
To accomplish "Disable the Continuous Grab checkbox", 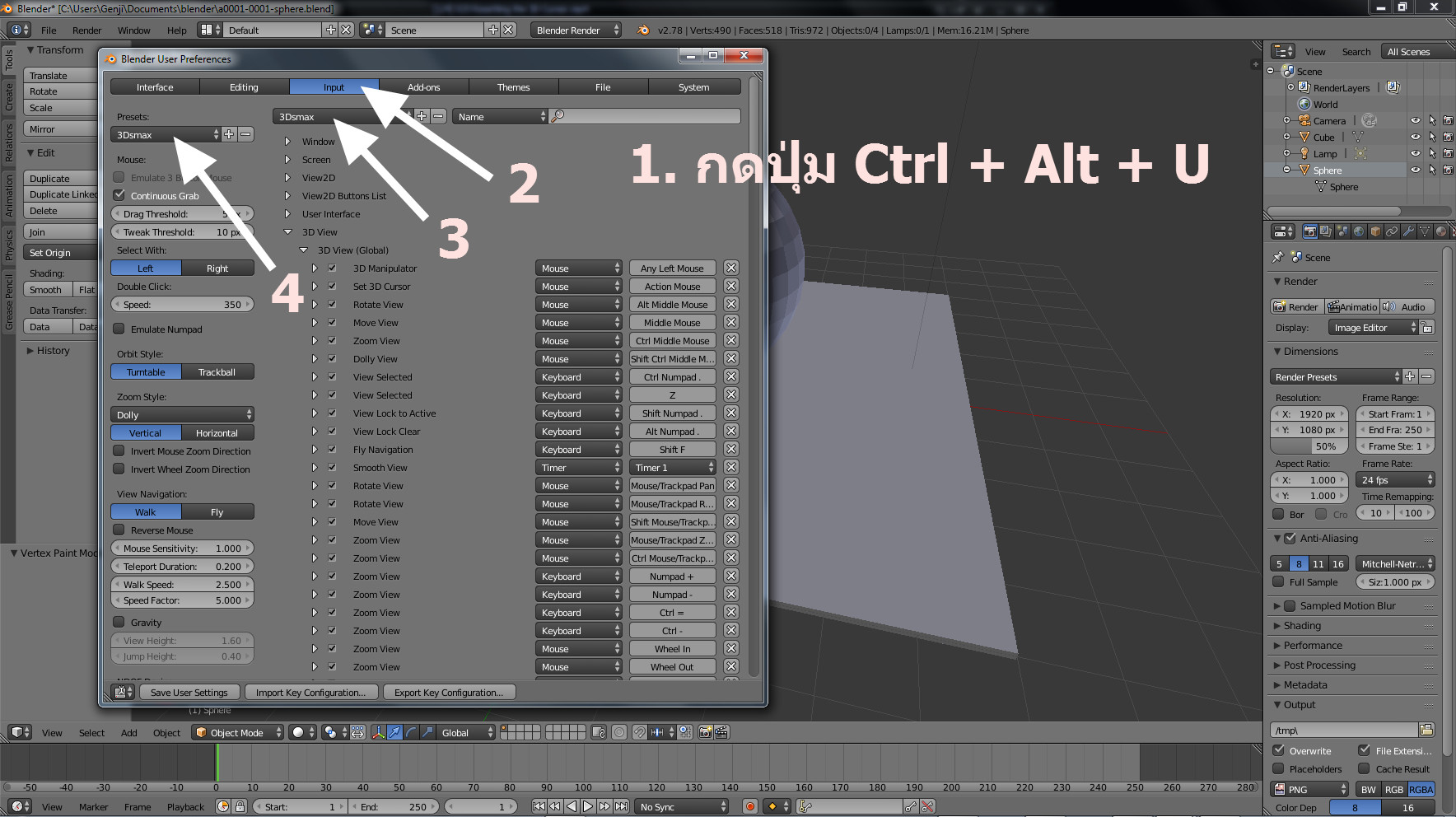I will point(119,195).
